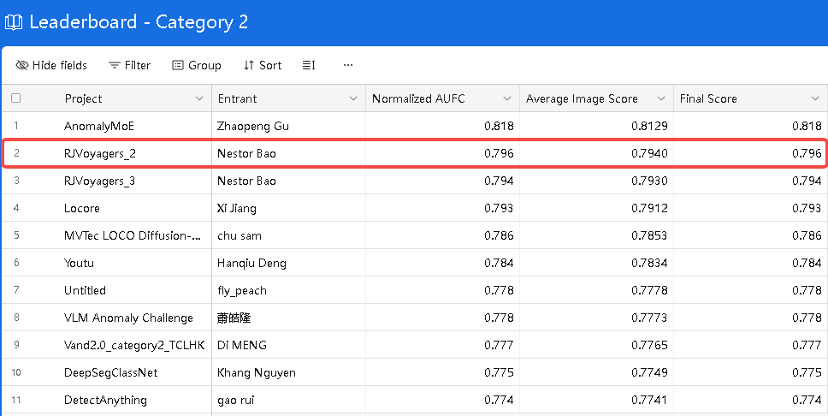Click the Zhaopeng Gu entrant cell

pyautogui.click(x=288, y=126)
